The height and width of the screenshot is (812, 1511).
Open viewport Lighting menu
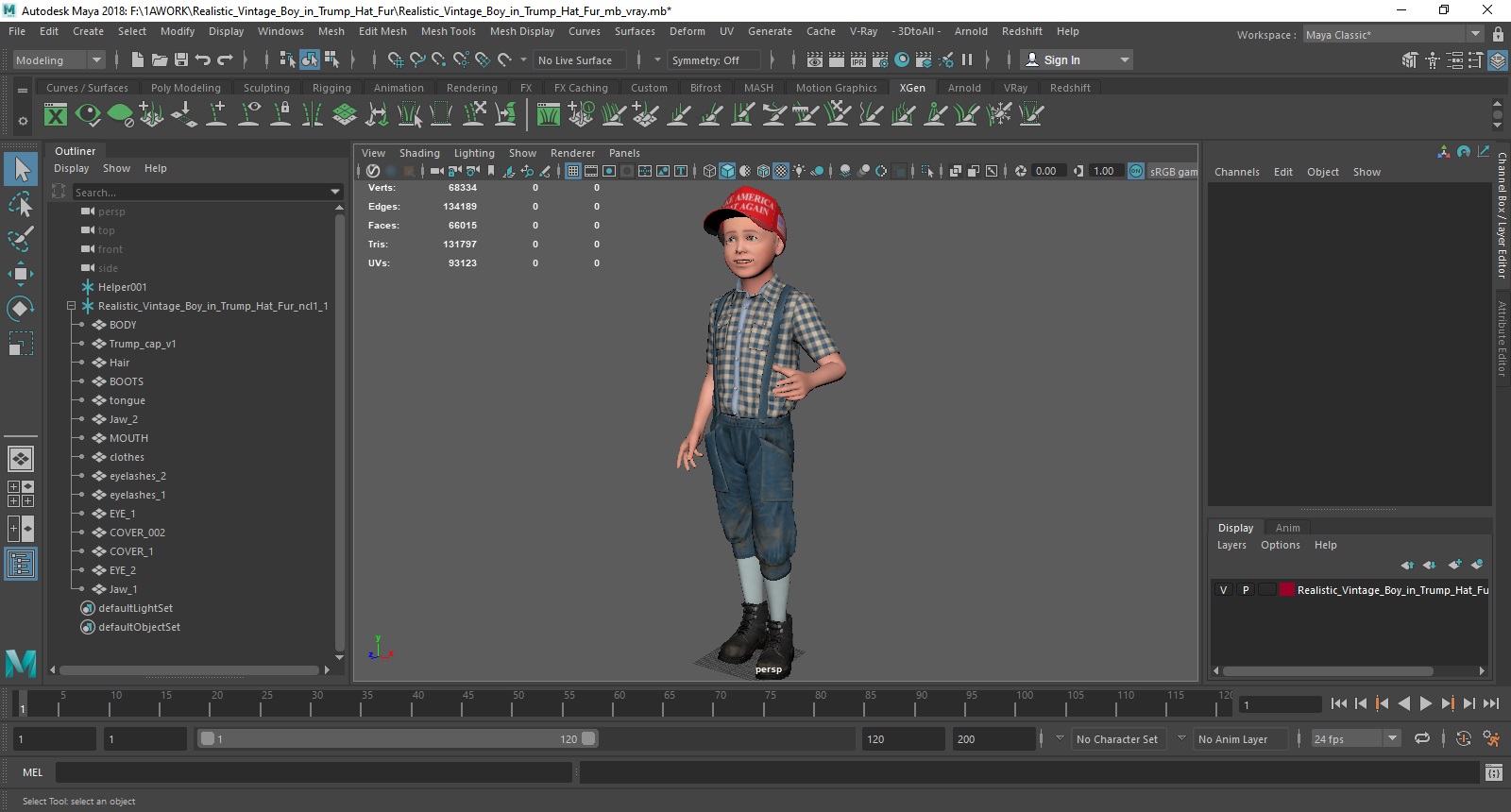[x=474, y=153]
